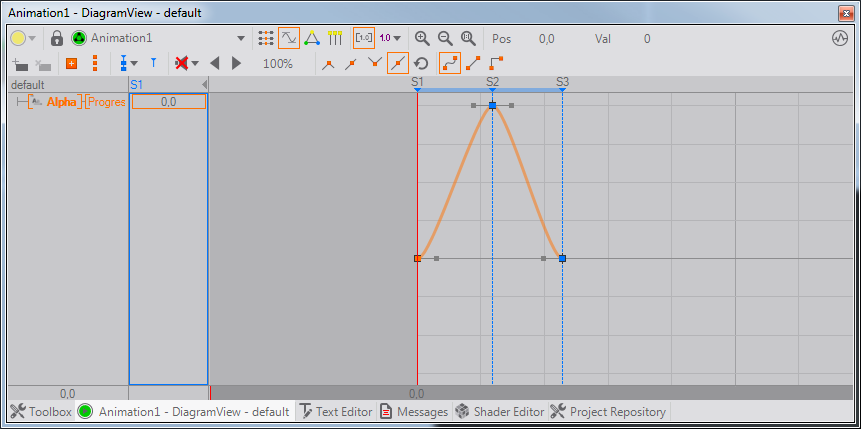Click the waveform monitor icon at top right
861x429 pixels.
tap(839, 38)
